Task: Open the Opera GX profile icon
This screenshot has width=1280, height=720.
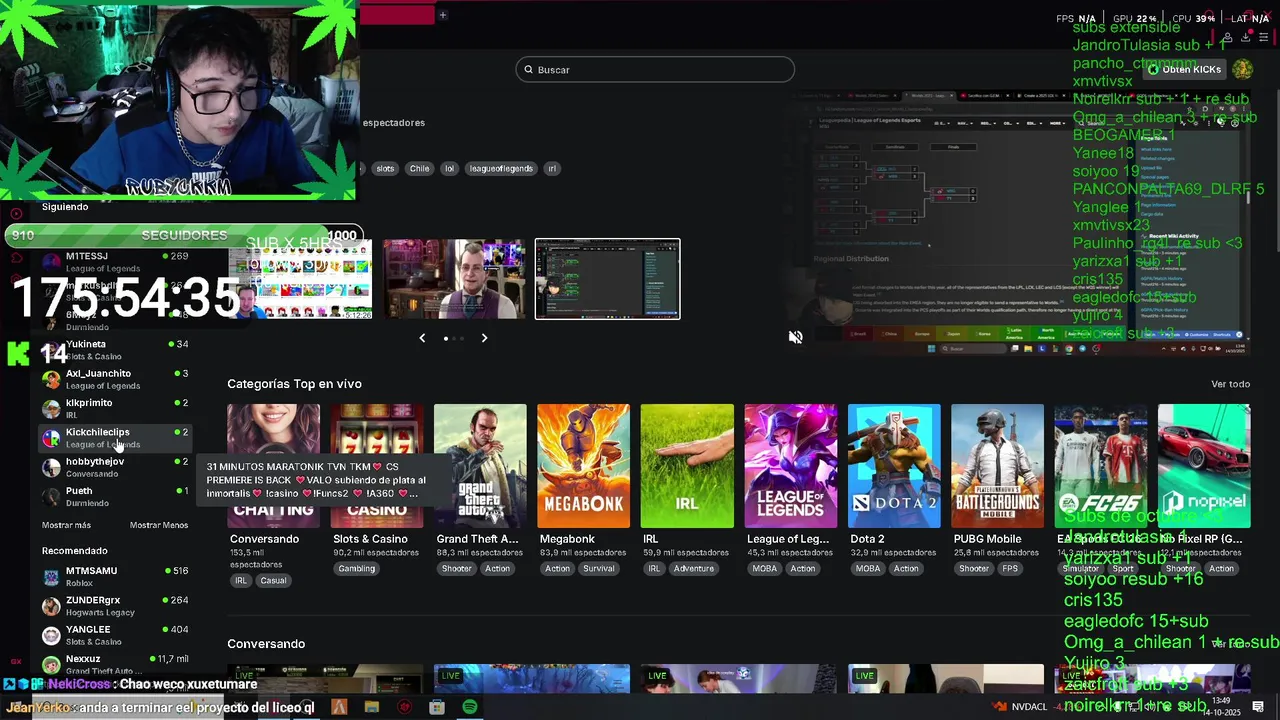Action: click(x=1227, y=38)
